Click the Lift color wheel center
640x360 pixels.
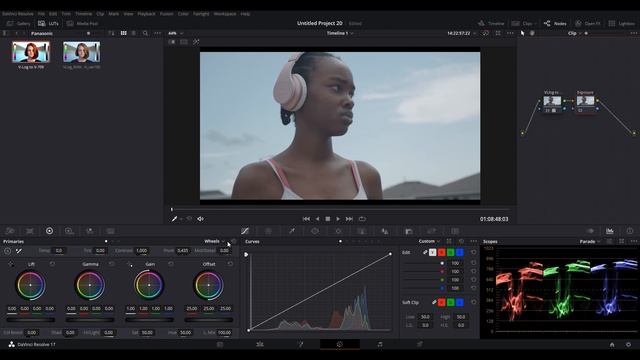click(x=31, y=285)
